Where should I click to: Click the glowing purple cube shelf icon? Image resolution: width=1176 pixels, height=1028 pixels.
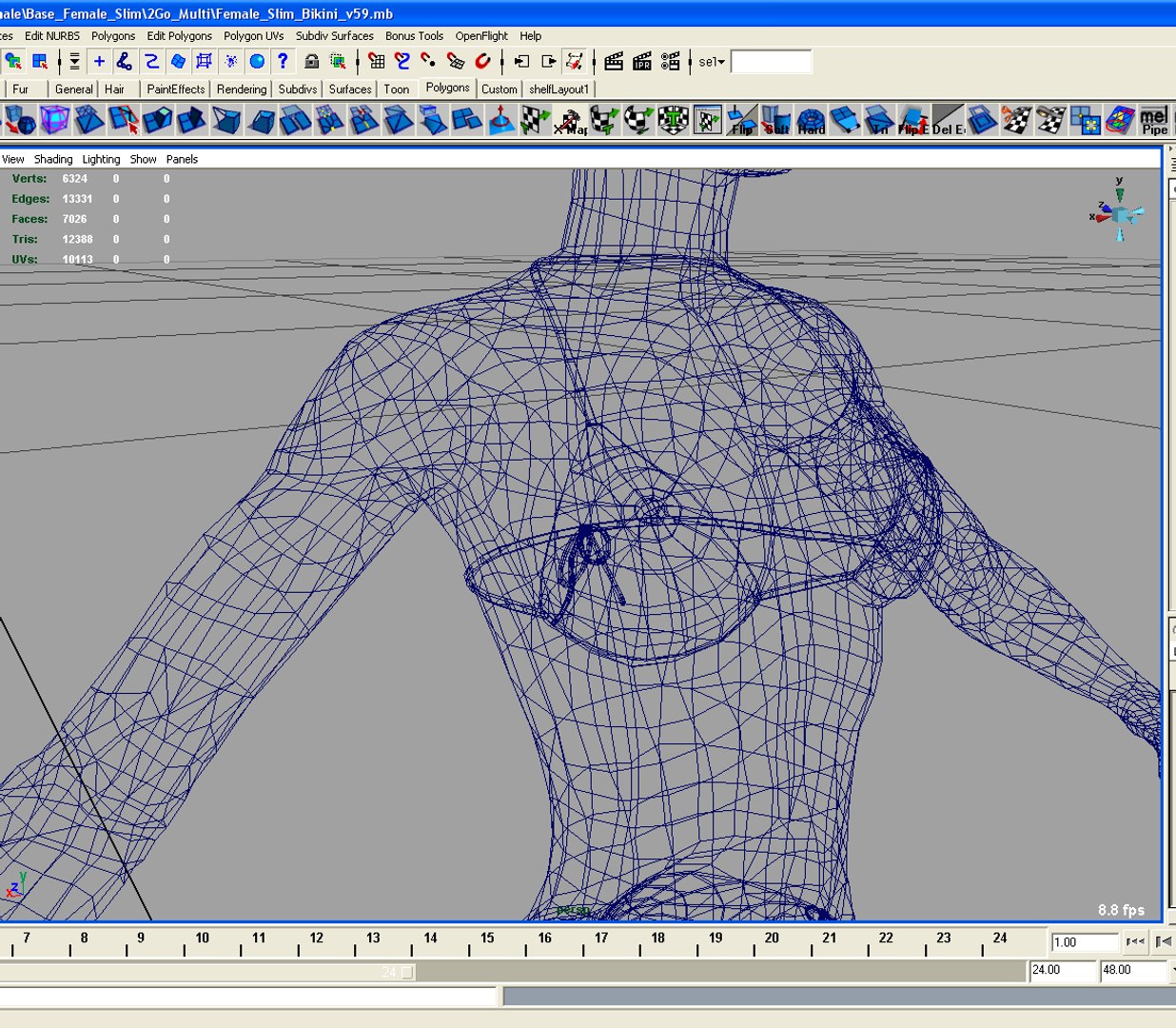(54, 121)
